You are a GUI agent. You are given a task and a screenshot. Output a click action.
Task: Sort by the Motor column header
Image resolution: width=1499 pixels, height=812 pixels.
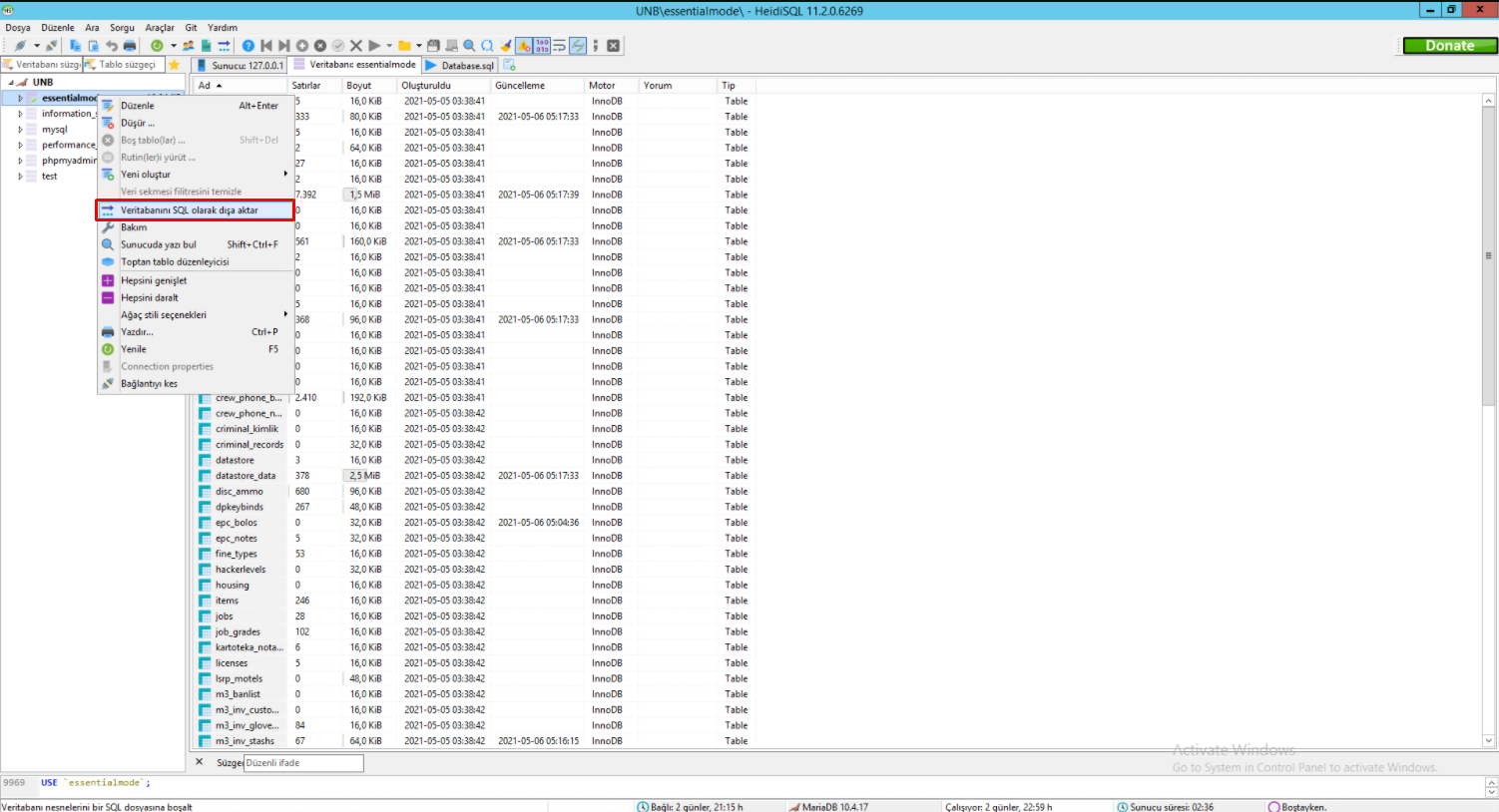pyautogui.click(x=613, y=86)
